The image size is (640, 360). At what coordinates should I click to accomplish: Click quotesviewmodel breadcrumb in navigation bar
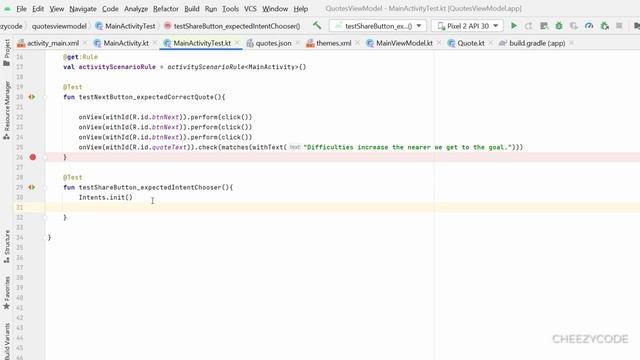(59, 26)
